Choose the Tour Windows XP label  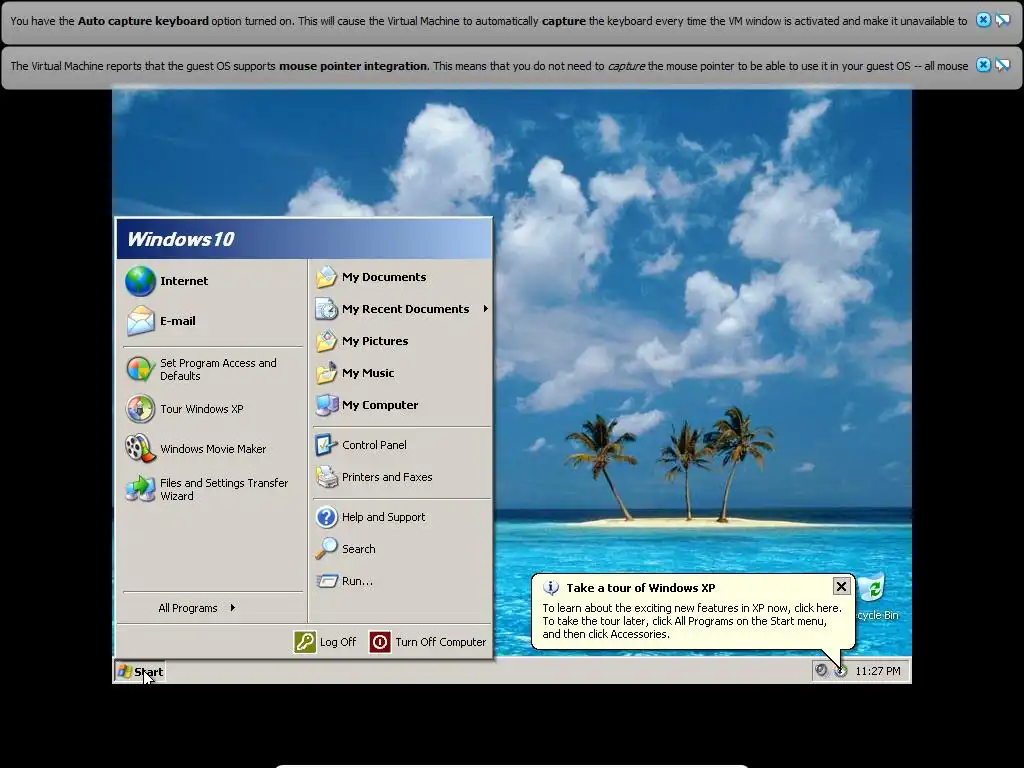[x=202, y=409]
